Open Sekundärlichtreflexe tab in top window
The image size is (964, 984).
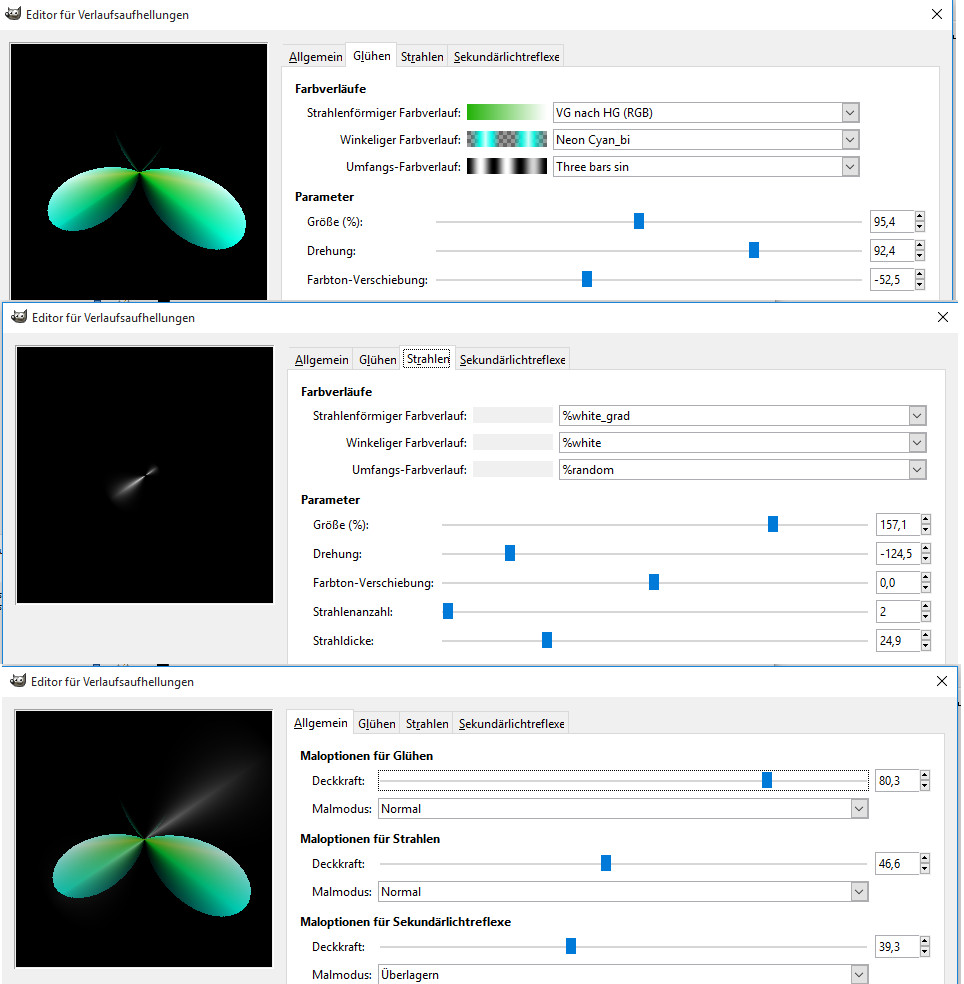(506, 56)
